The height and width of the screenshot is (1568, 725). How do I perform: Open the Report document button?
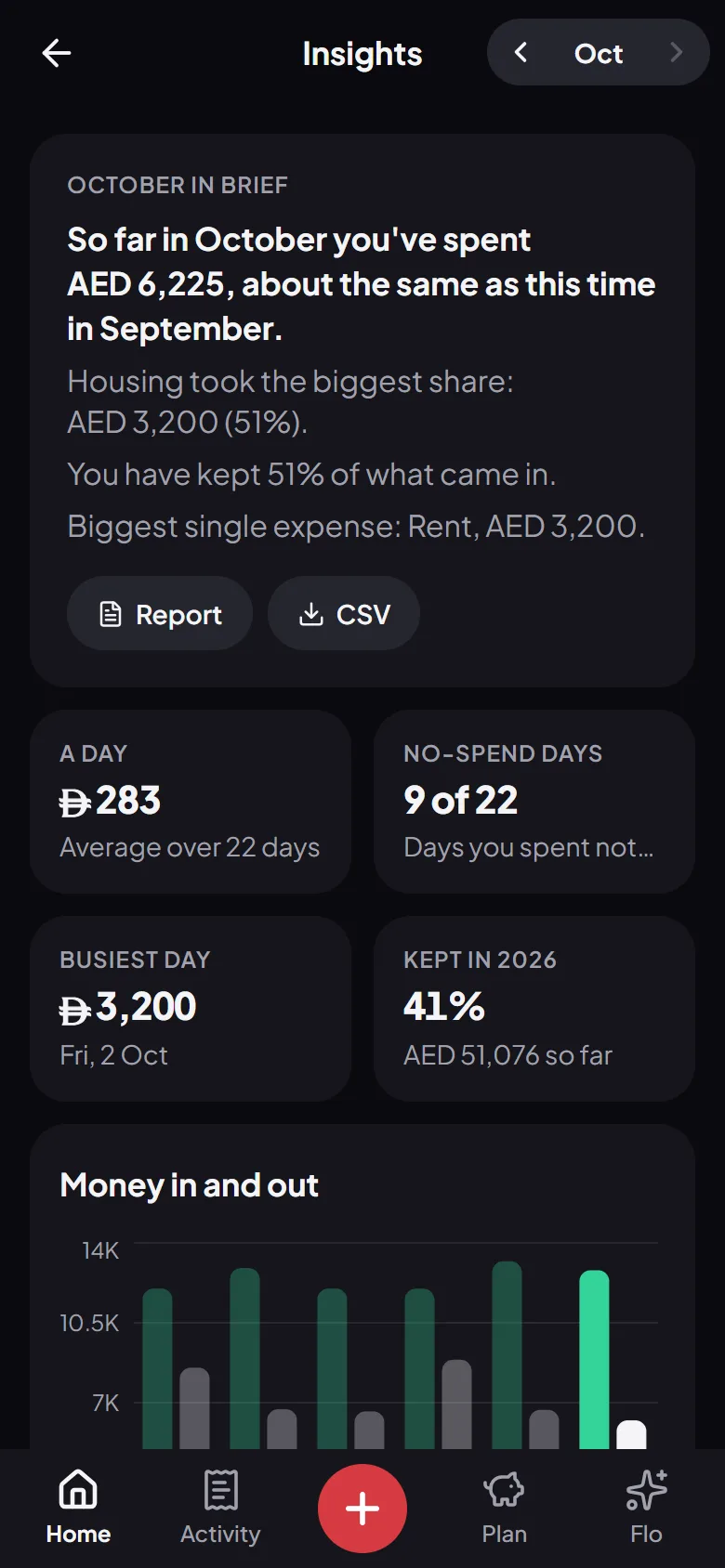(x=160, y=614)
